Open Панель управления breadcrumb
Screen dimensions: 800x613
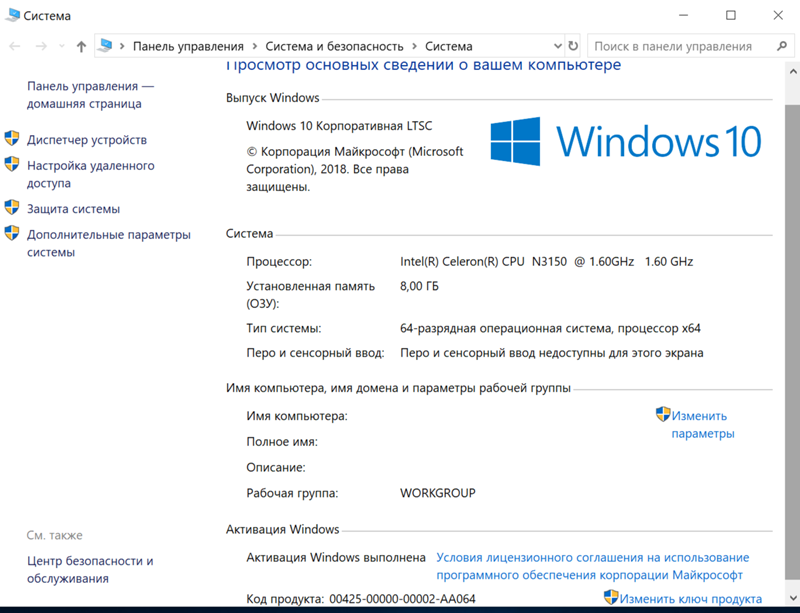coord(188,46)
